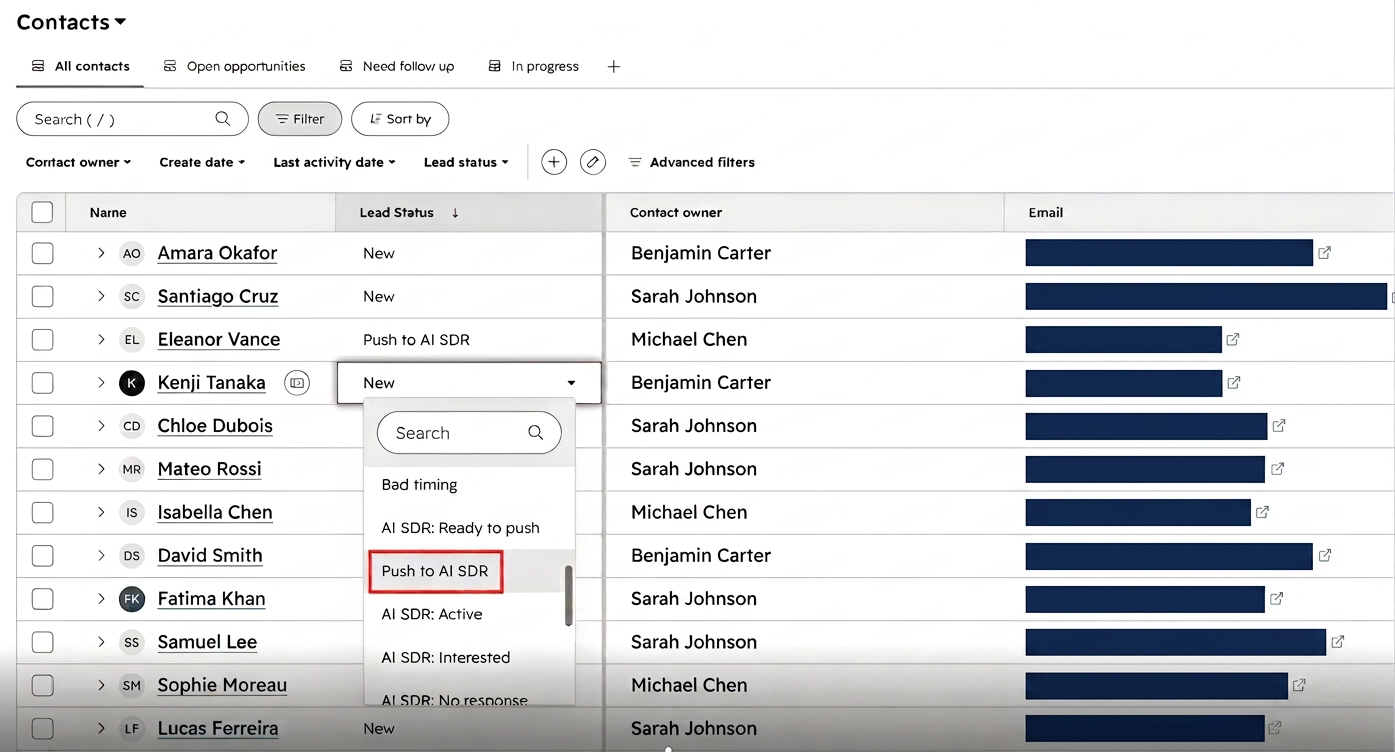Viewport: 1395px width, 752px height.
Task: Click the DS avatar for David Smith
Action: coord(132,556)
